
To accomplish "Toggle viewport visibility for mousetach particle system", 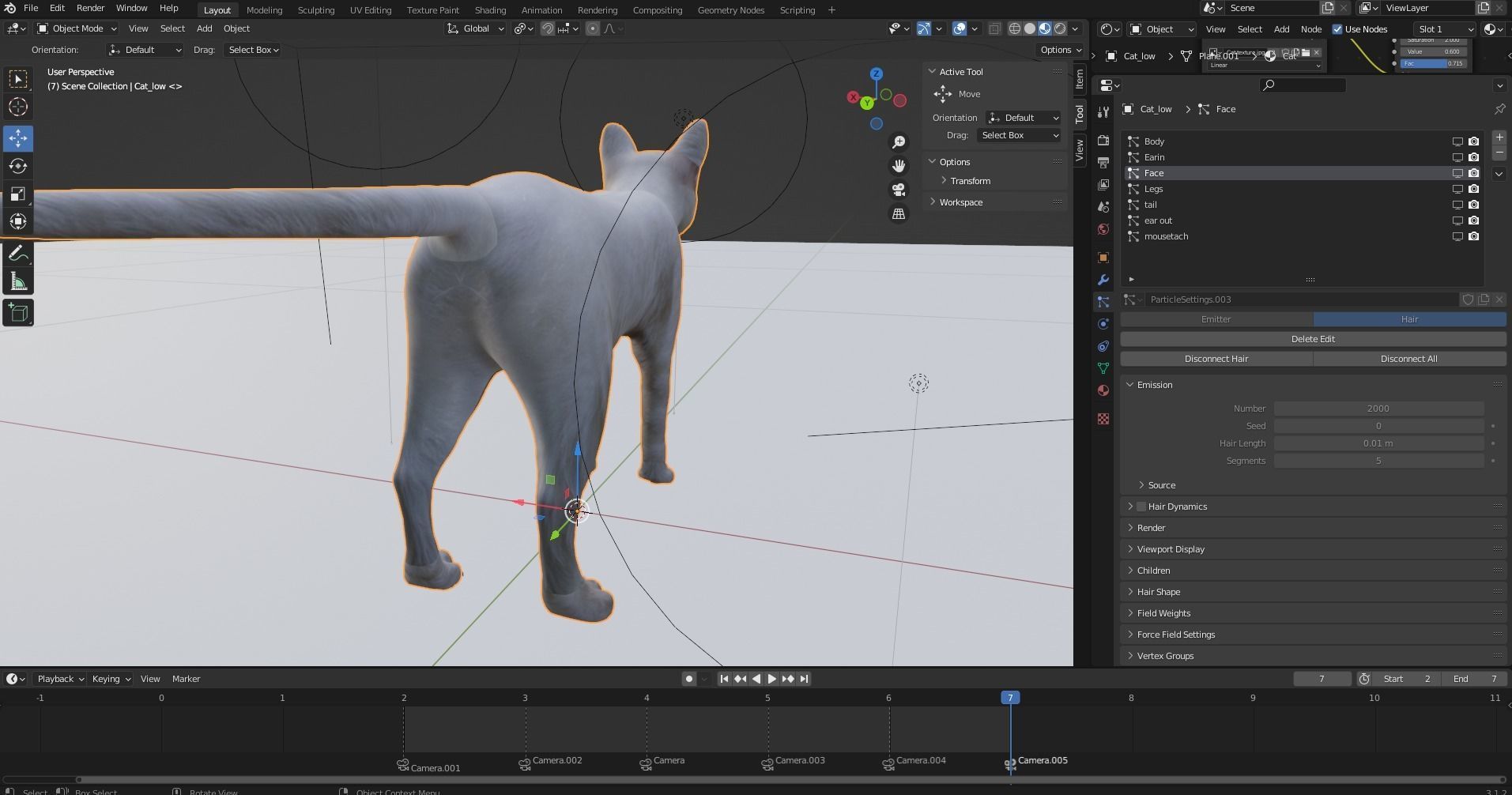I will tap(1457, 236).
